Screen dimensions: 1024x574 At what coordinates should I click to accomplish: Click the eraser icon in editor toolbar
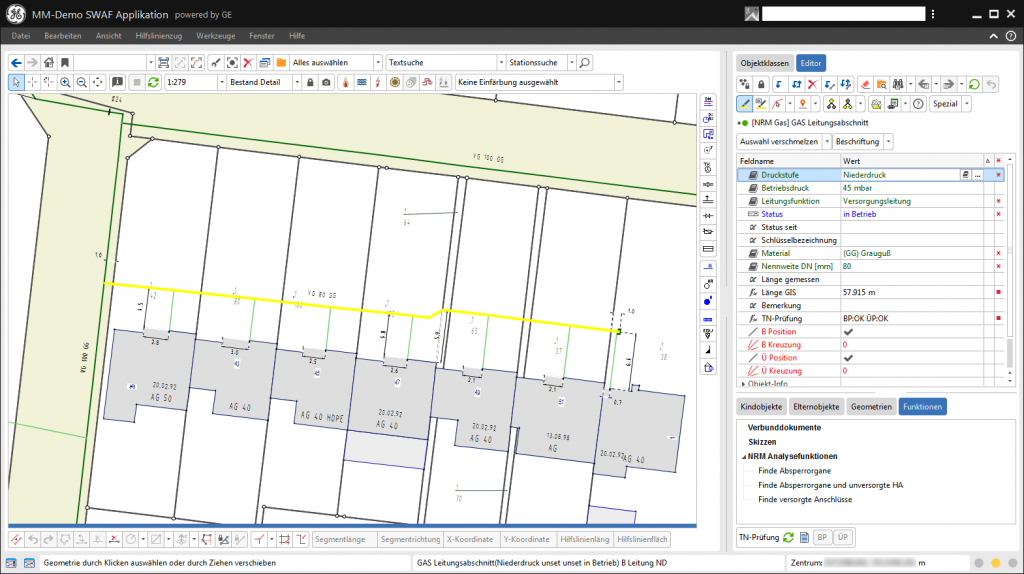point(865,84)
